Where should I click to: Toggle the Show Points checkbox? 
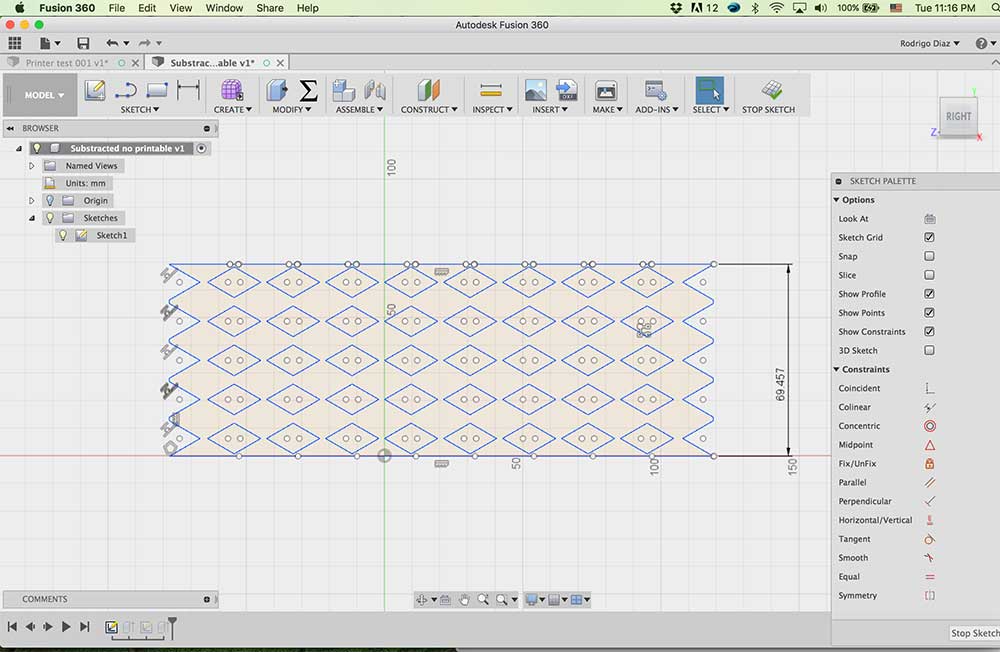[x=929, y=313]
